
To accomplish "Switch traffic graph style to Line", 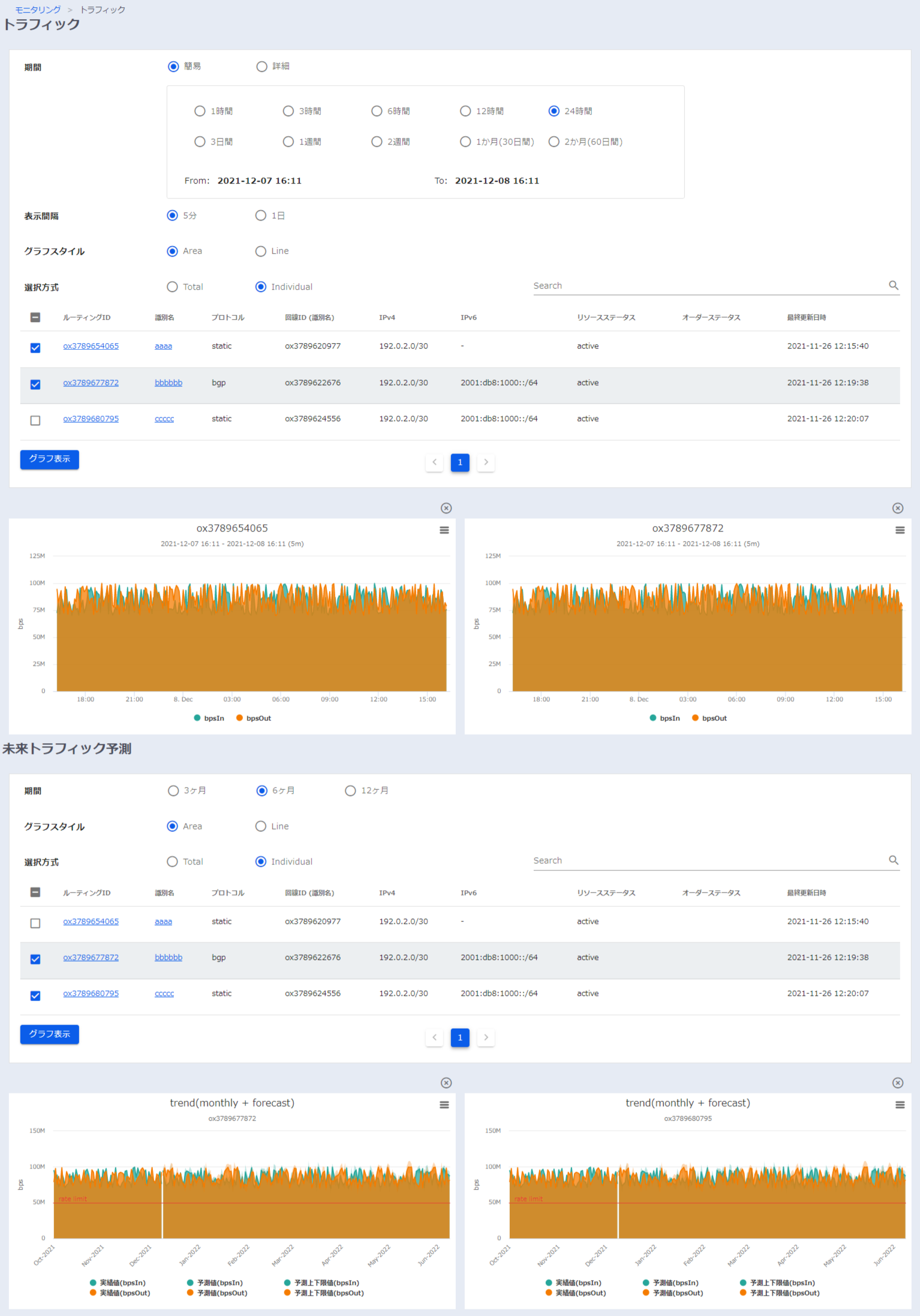I will [x=261, y=251].
